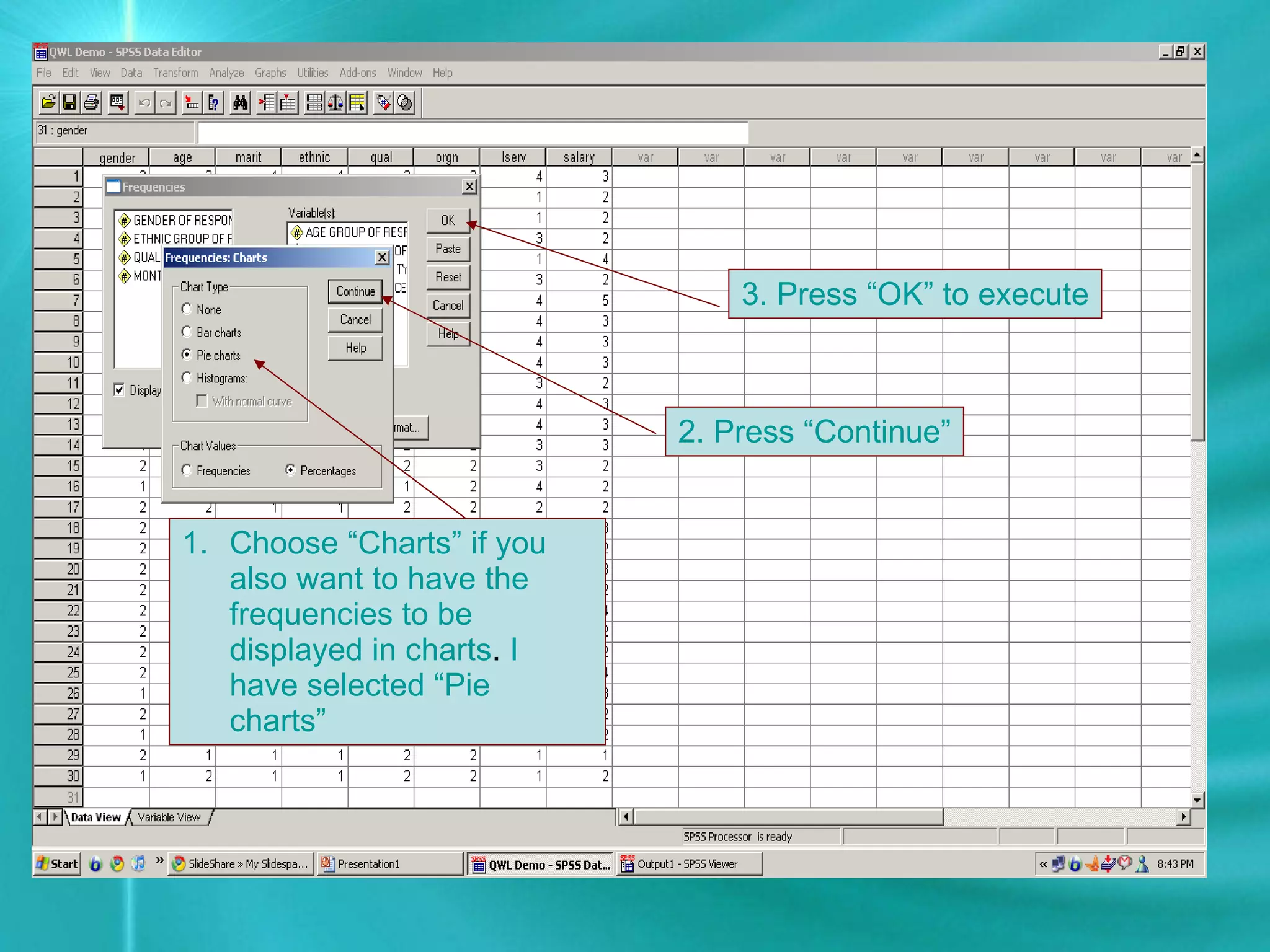Click Reset in the Frequencies dialog
The image size is (1270, 952).
click(x=448, y=277)
